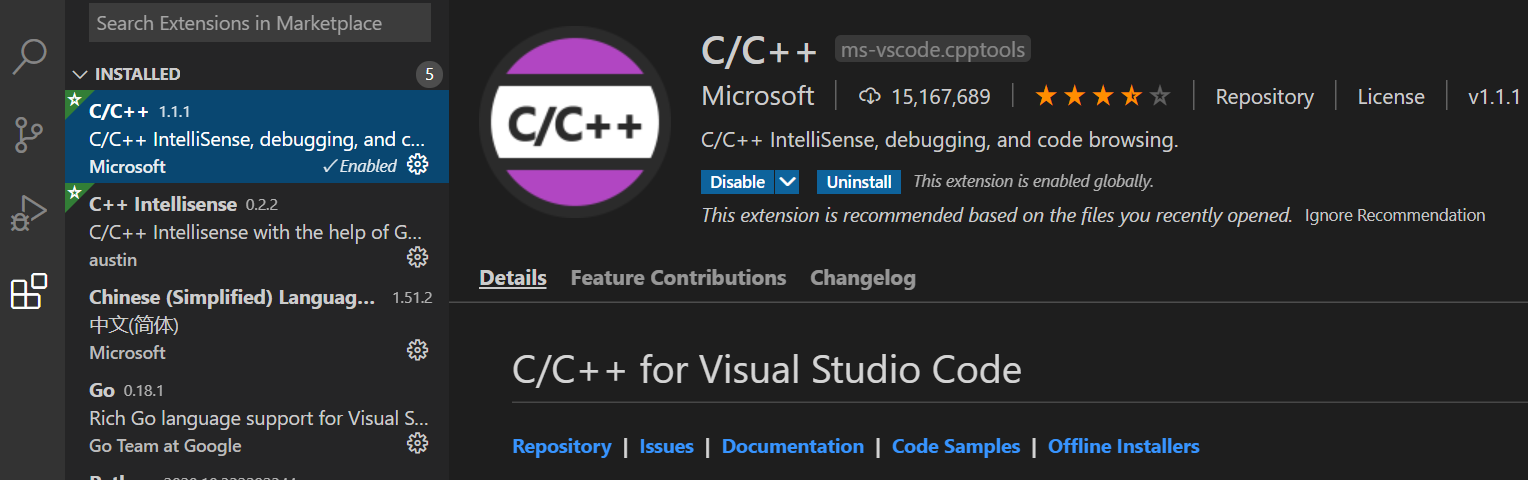Screen dimensions: 1528x480
Task: Open the Offline Installers link
Action: 1123,446
